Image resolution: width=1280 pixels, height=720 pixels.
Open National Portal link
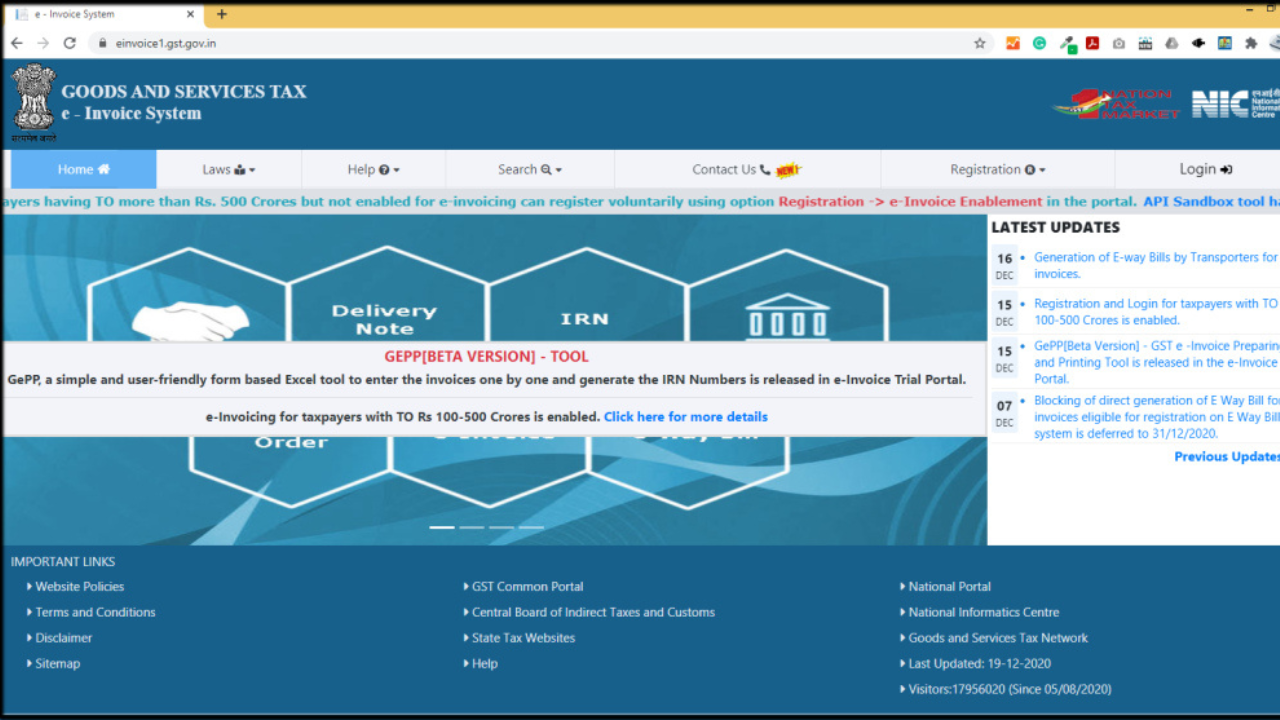[950, 587]
